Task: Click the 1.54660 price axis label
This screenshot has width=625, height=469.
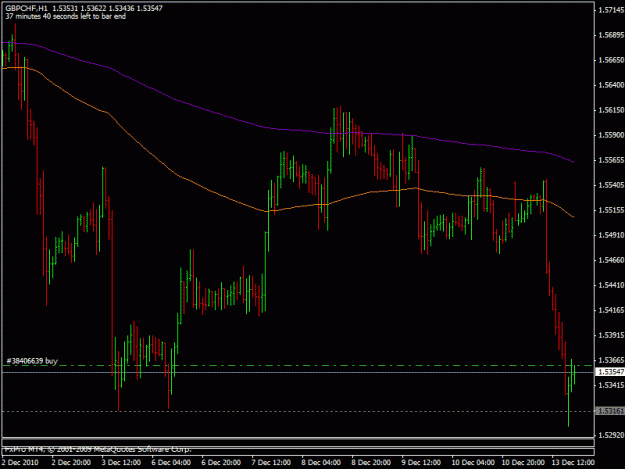Action: tap(611, 260)
